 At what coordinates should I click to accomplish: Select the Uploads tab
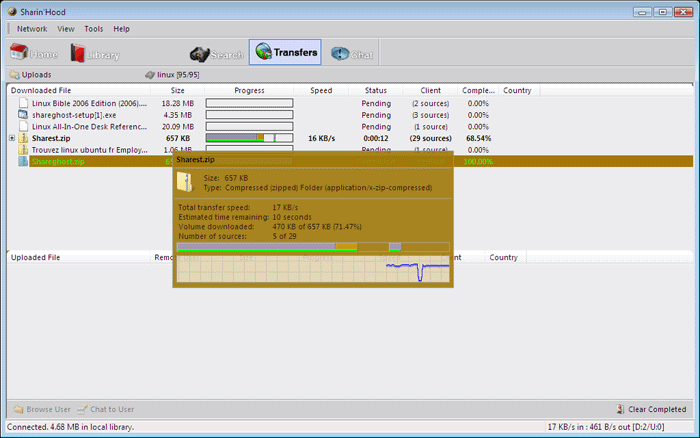pos(30,75)
